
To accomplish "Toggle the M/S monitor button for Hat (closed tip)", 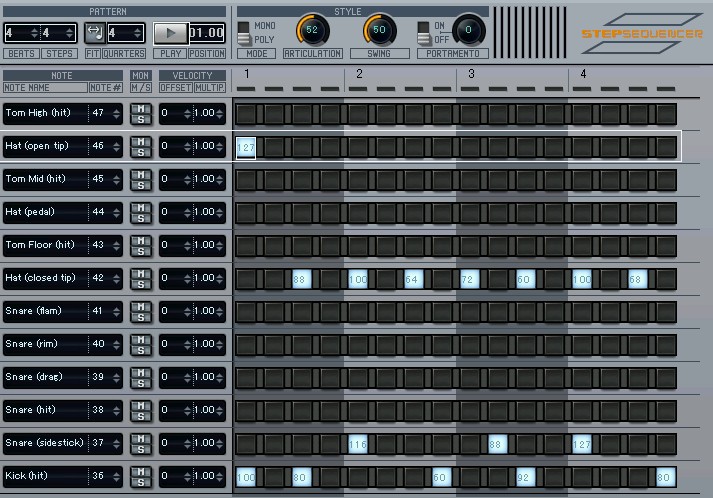I will coord(141,279).
